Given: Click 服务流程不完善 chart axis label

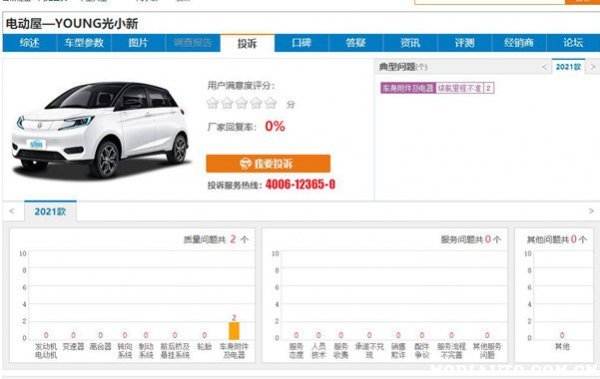Looking at the screenshot, I should click(452, 351).
